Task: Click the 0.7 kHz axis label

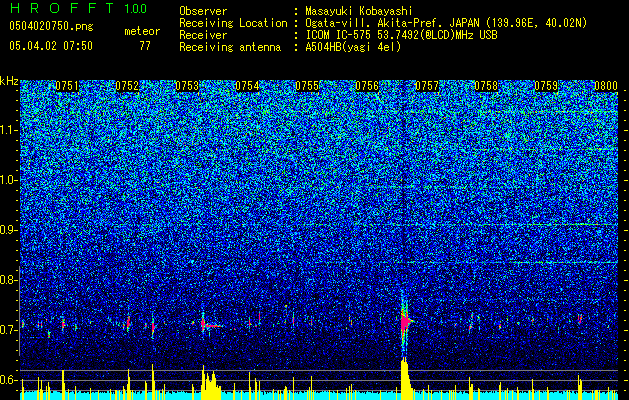Action: [8, 330]
